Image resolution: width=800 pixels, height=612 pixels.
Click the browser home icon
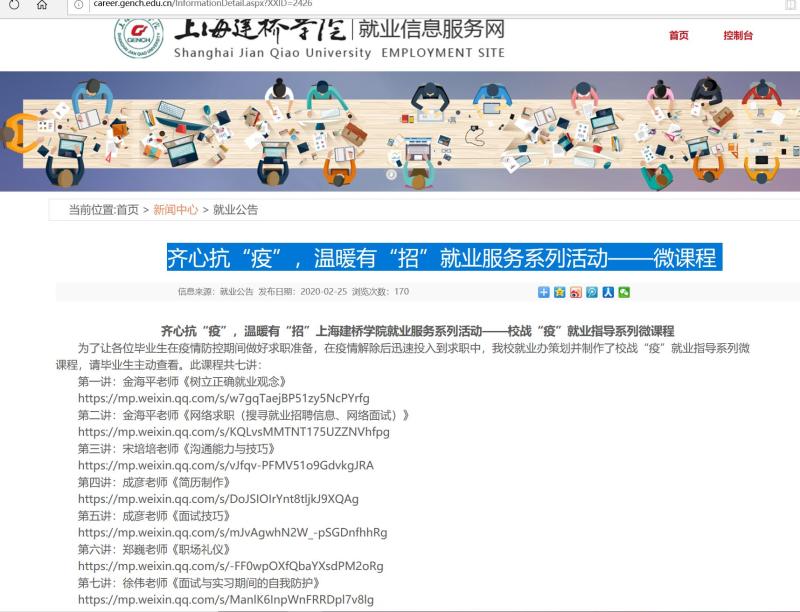[x=42, y=5]
